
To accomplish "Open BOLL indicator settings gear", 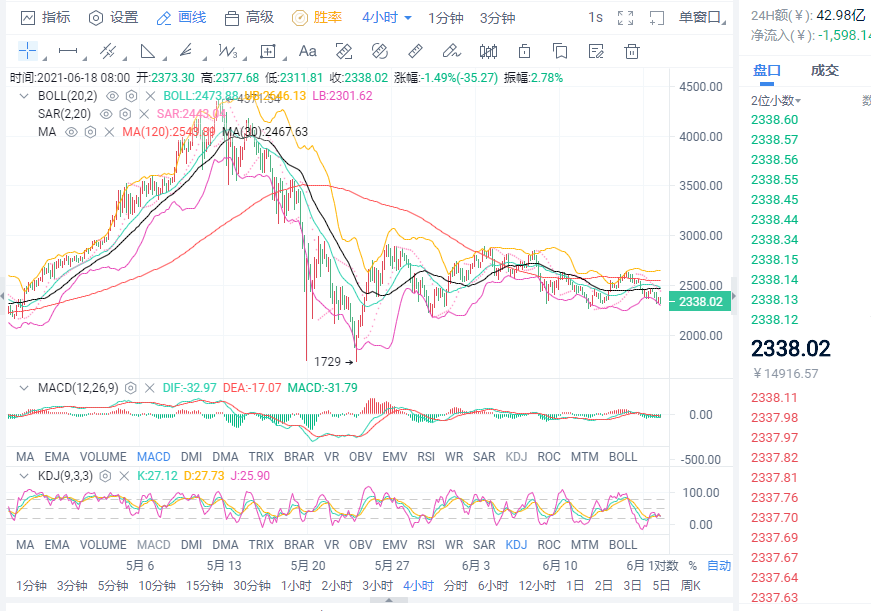I will click(x=129, y=96).
